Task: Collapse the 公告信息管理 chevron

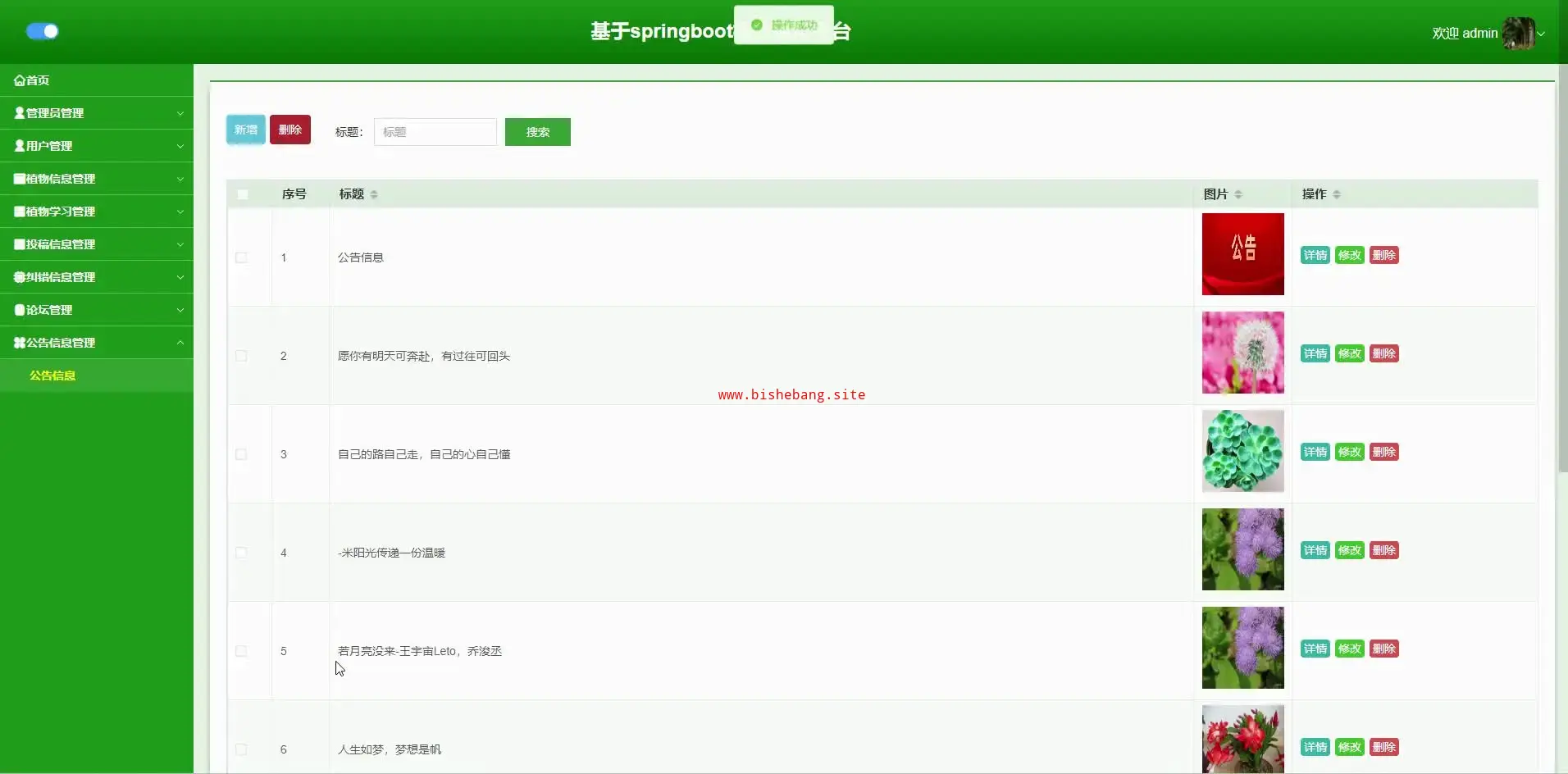Action: (x=180, y=343)
